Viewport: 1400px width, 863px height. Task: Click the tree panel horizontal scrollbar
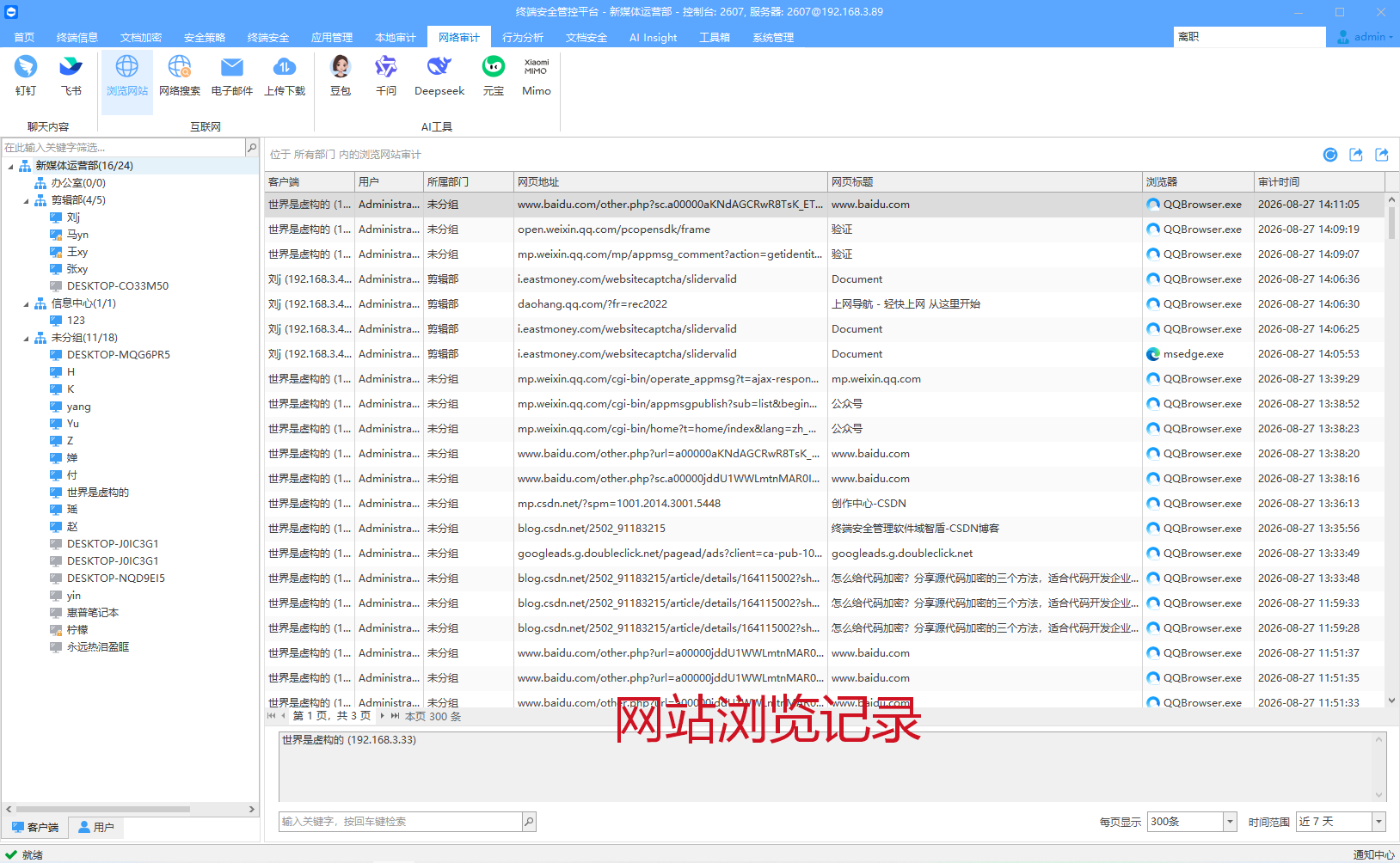[x=103, y=809]
